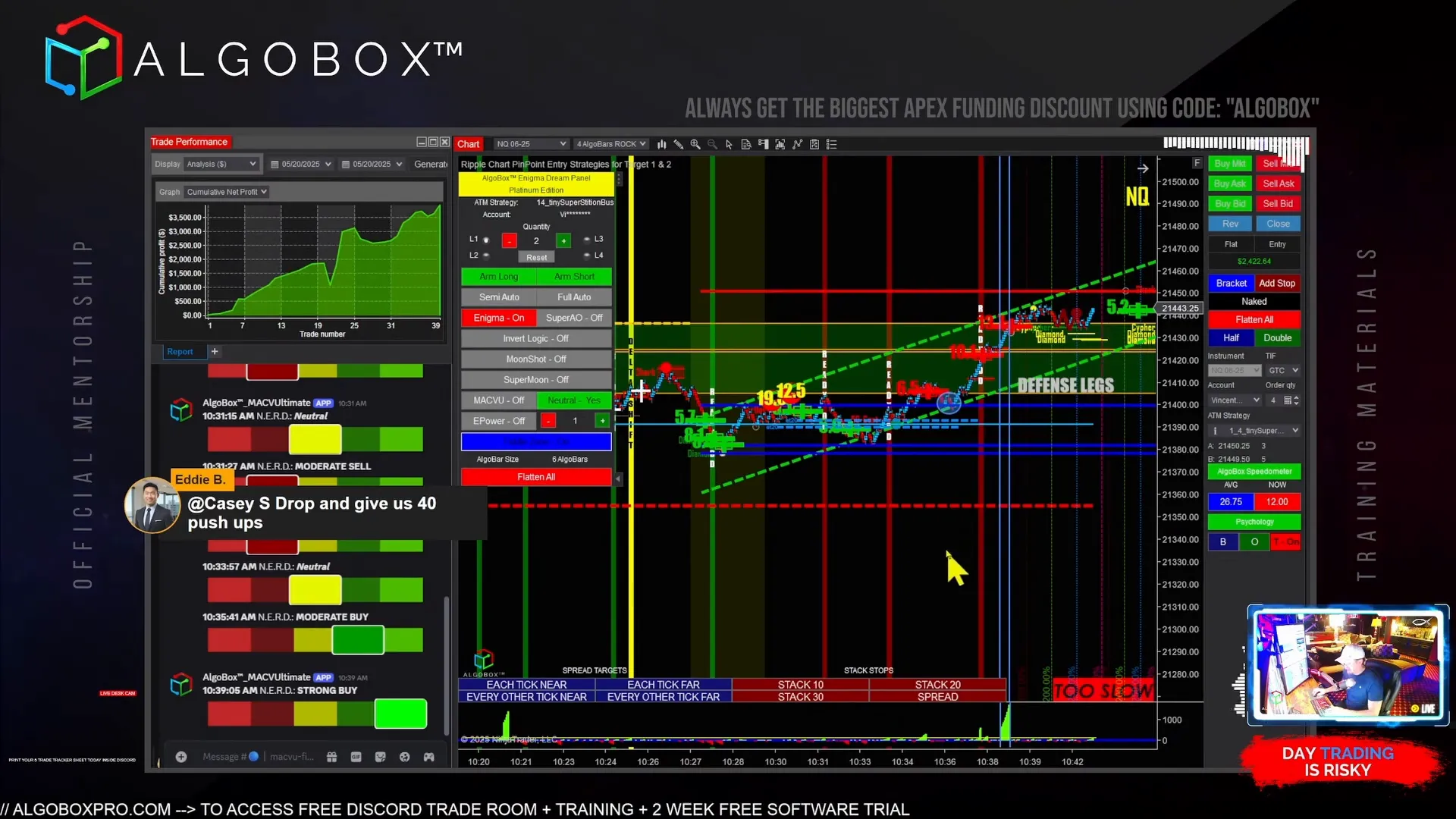Open the first 05/20/2025 start date picker
Screen dimensions: 1456x819
[x=302, y=164]
